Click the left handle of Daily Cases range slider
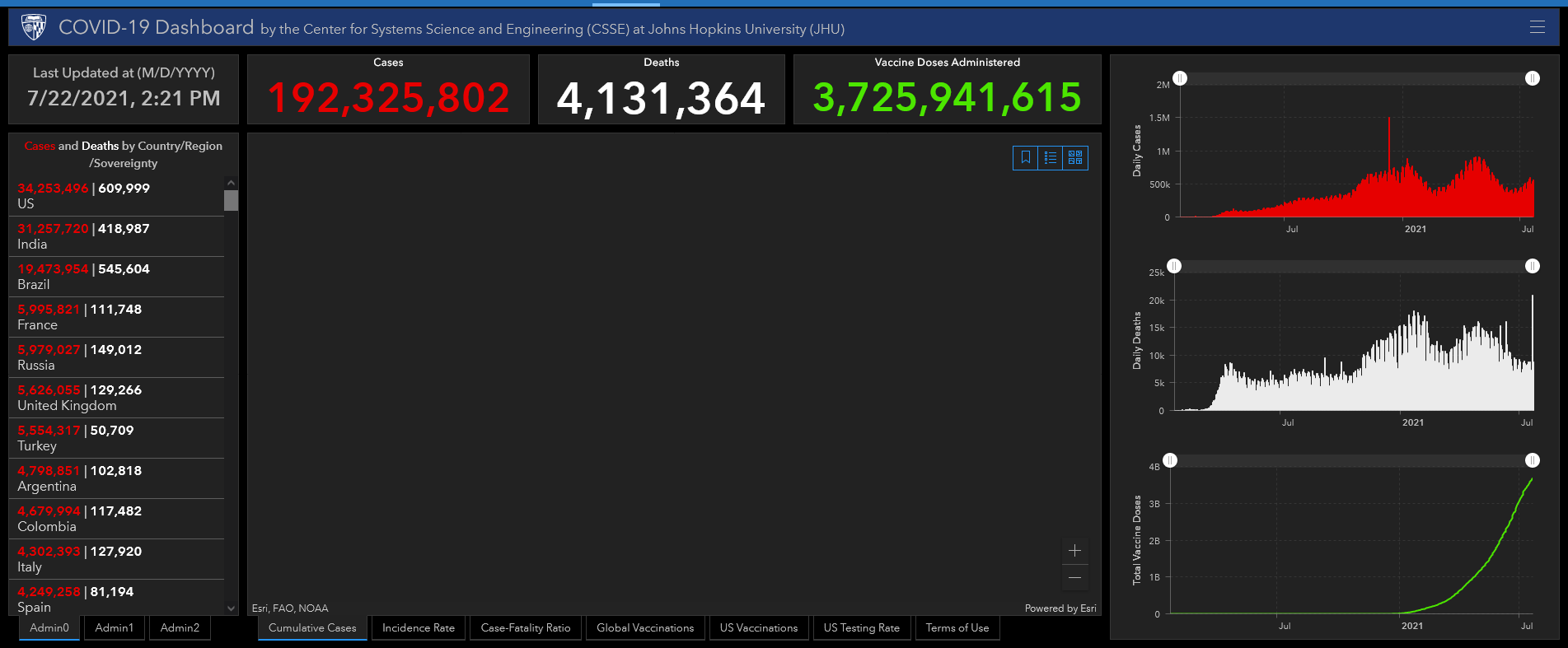The image size is (1568, 648). coord(1180,78)
